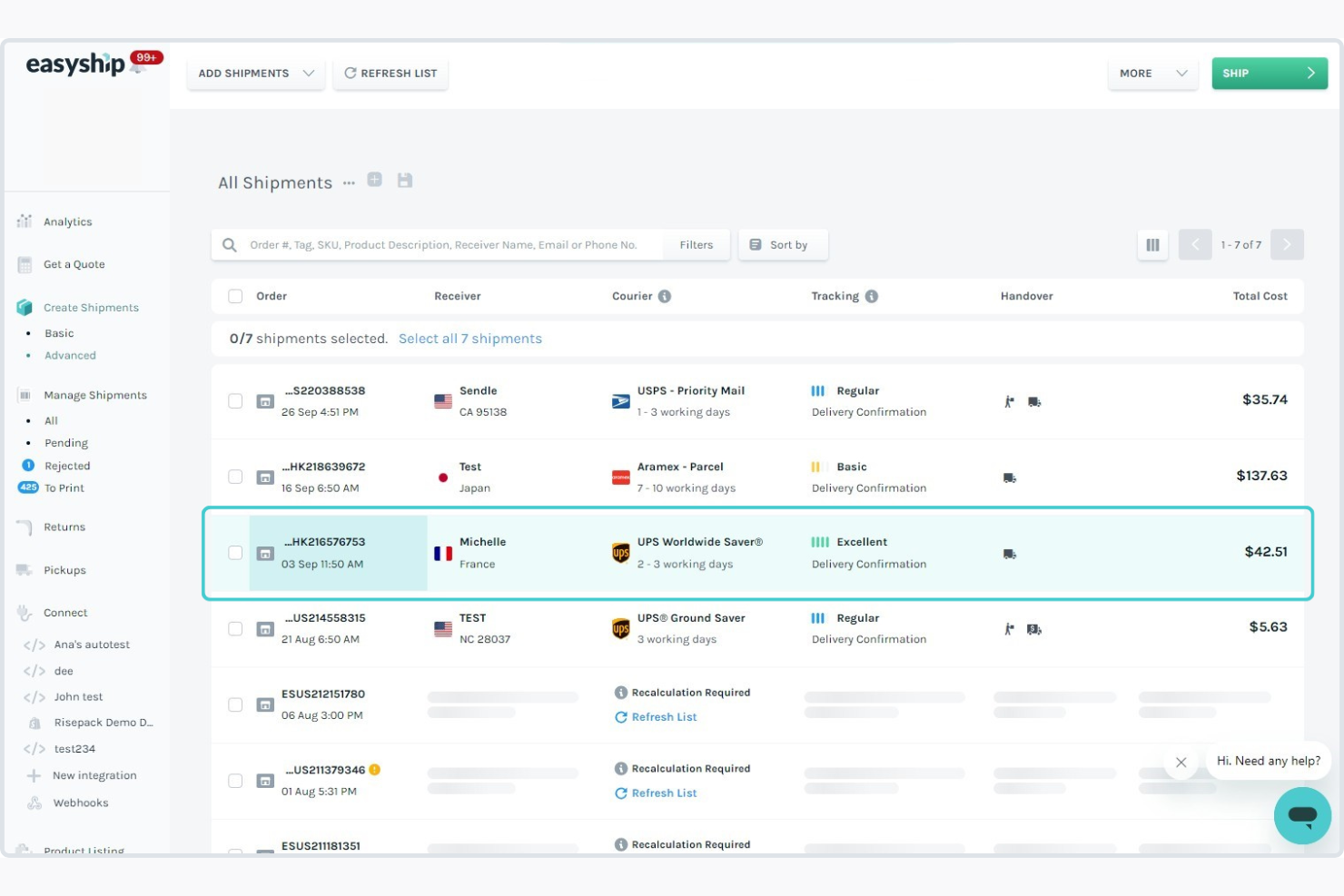Expand the Add Shipments dropdown
The height and width of the screenshot is (896, 1344).
click(x=256, y=74)
